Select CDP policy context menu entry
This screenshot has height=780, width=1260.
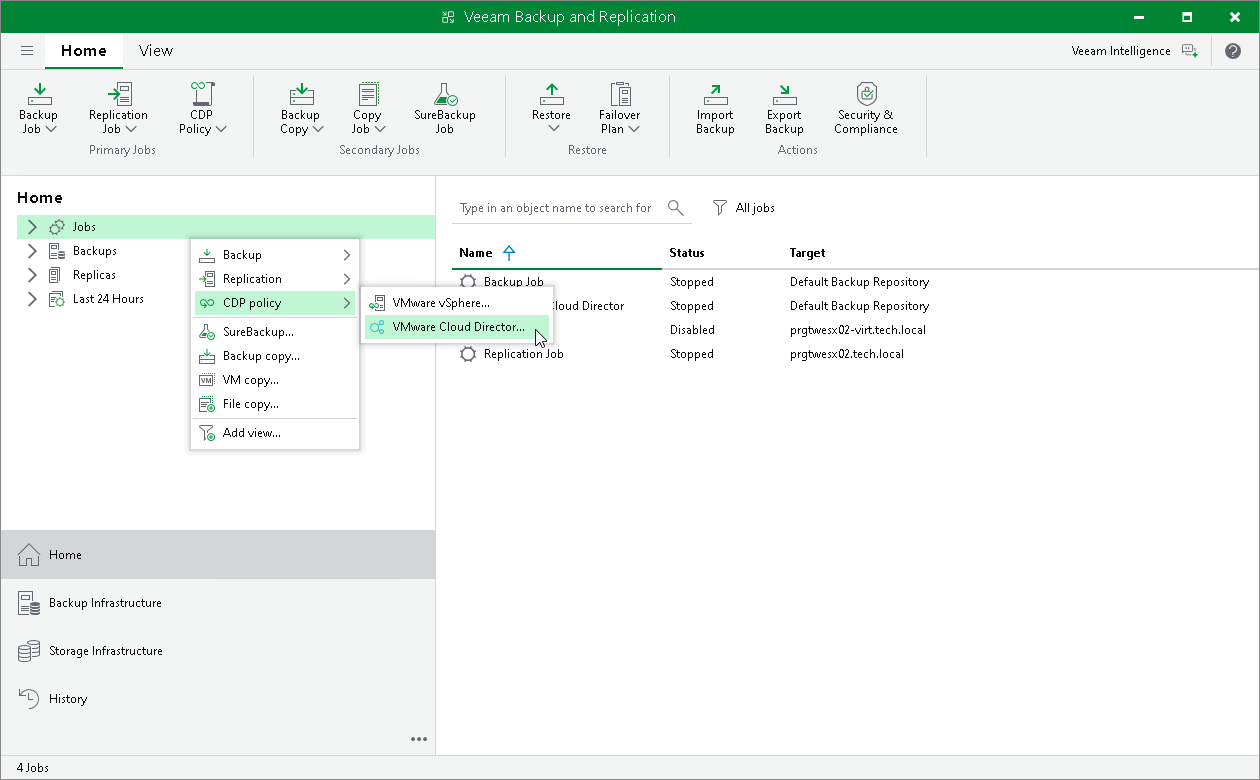point(275,303)
